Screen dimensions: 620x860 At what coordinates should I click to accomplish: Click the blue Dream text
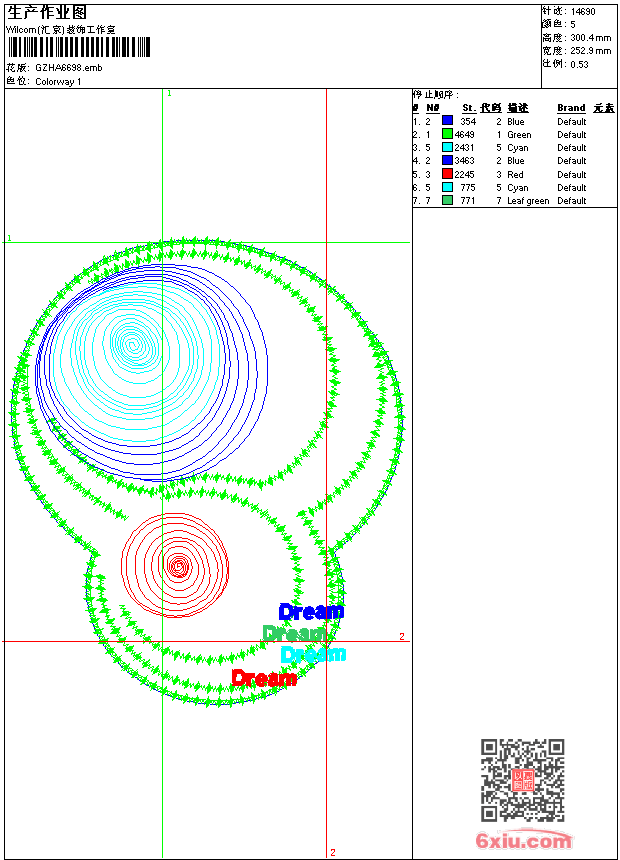[x=311, y=612]
